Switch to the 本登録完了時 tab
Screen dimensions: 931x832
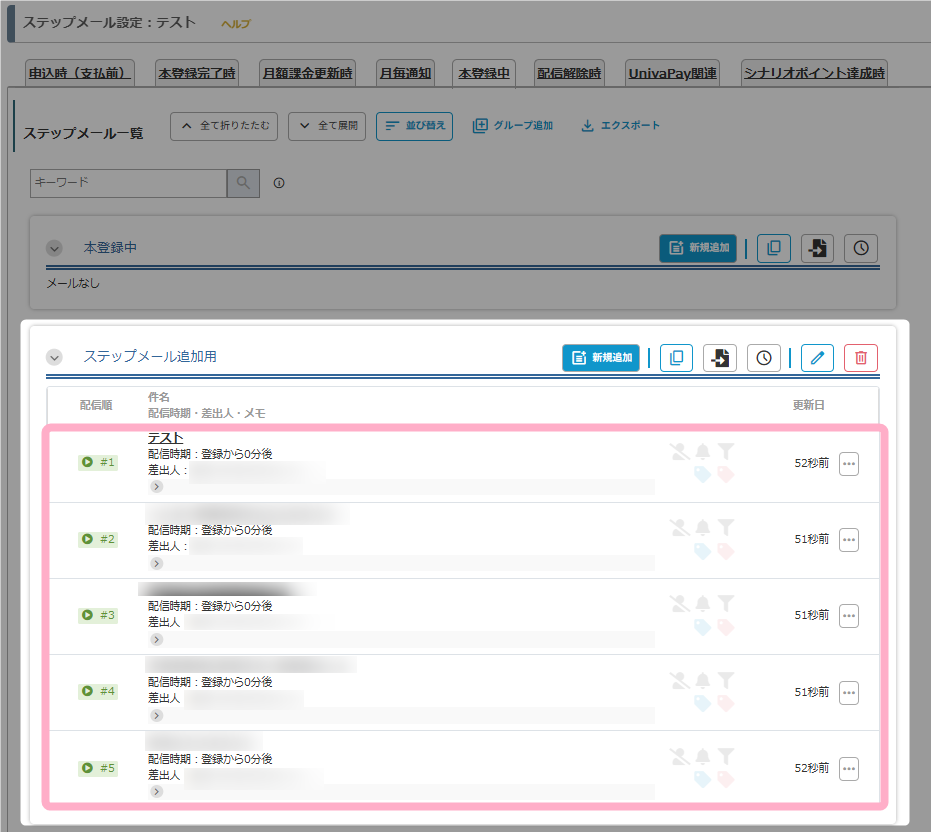coord(197,73)
